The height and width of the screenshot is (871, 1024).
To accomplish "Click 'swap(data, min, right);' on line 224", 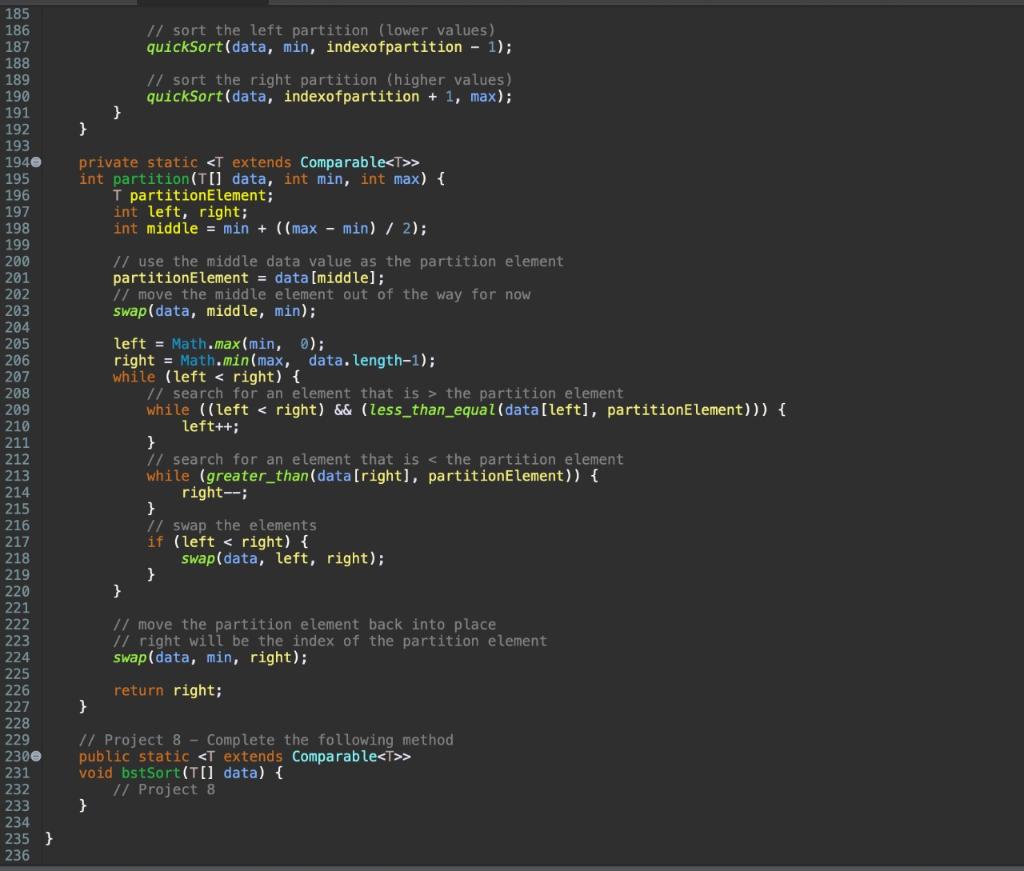I will pos(210,657).
